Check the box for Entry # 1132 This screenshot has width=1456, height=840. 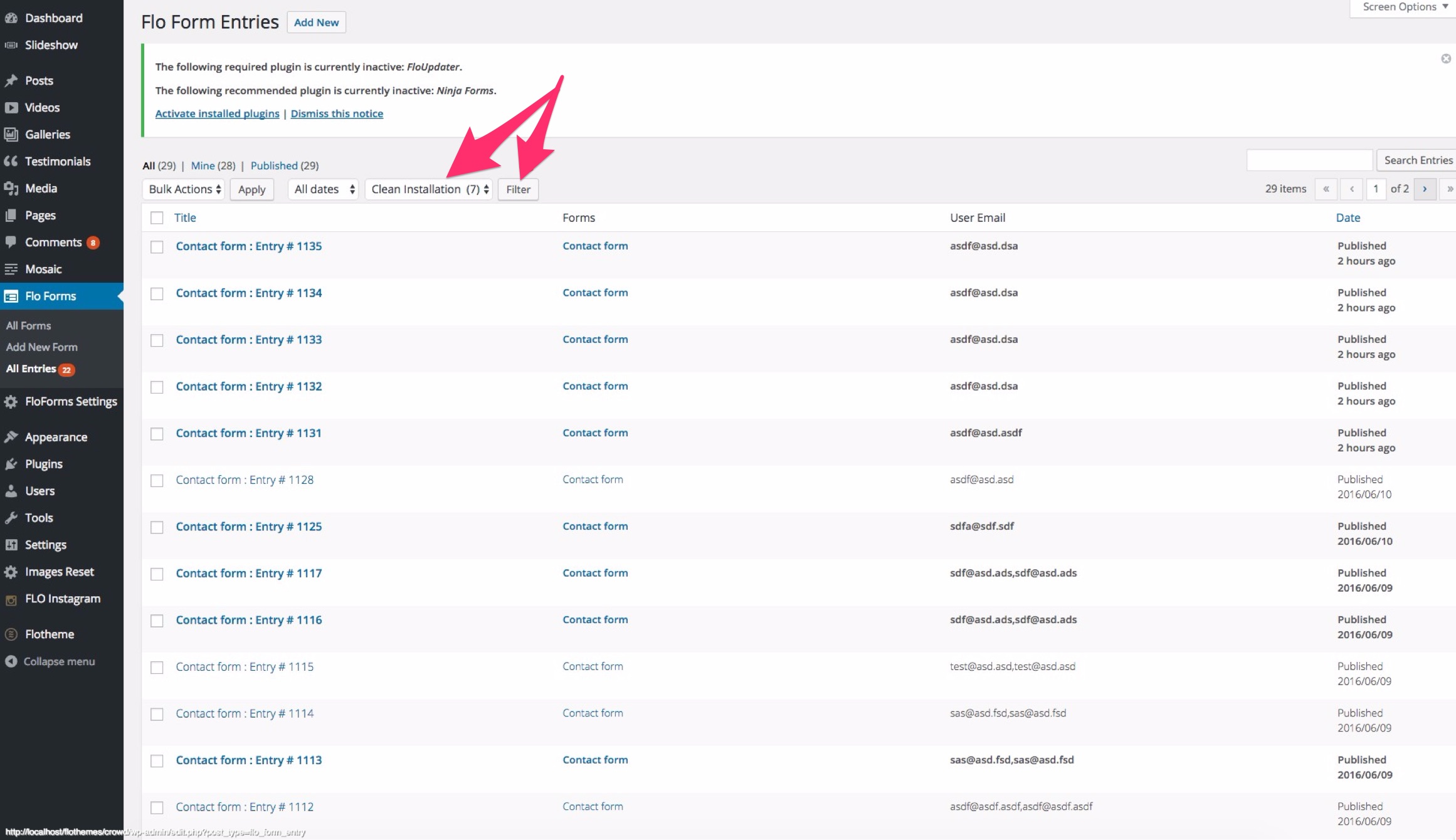click(x=157, y=387)
